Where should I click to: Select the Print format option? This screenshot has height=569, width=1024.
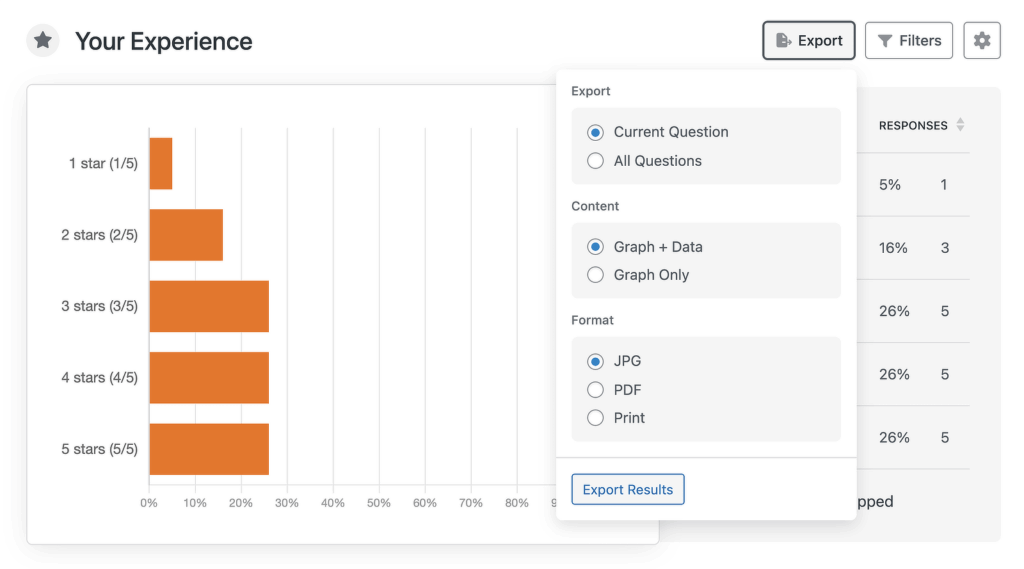596,418
